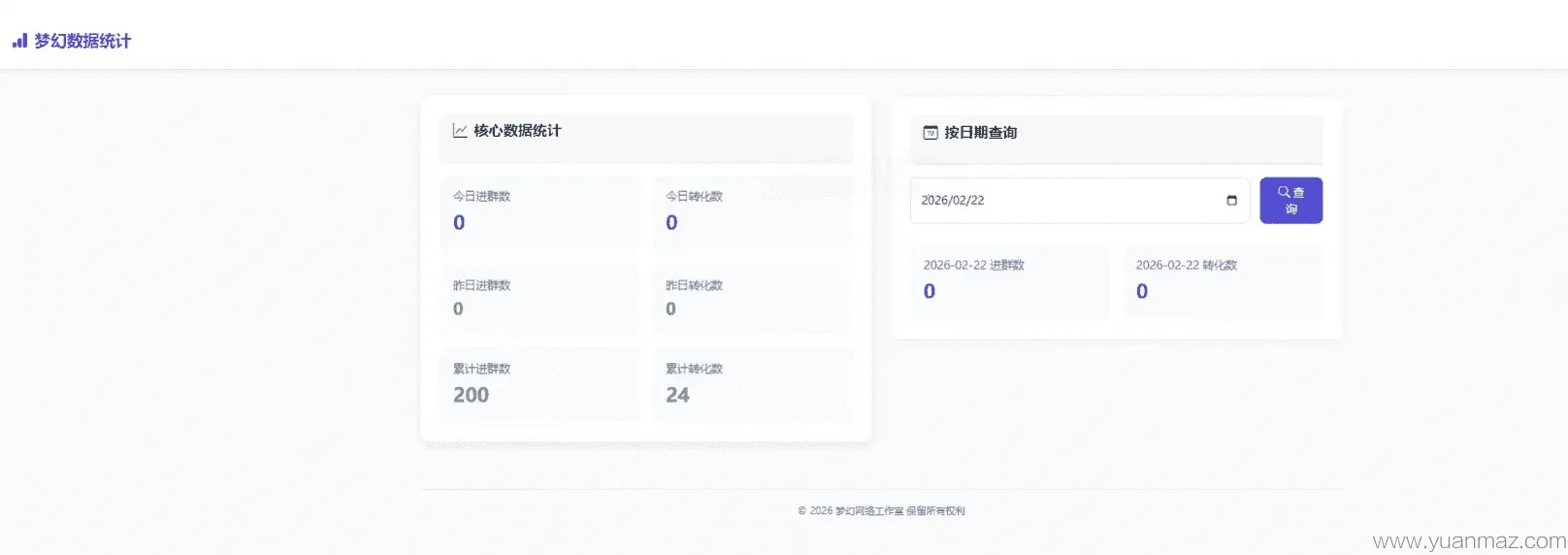This screenshot has width=1568, height=555.
Task: Open the date picker calendar icon
Action: (1231, 201)
